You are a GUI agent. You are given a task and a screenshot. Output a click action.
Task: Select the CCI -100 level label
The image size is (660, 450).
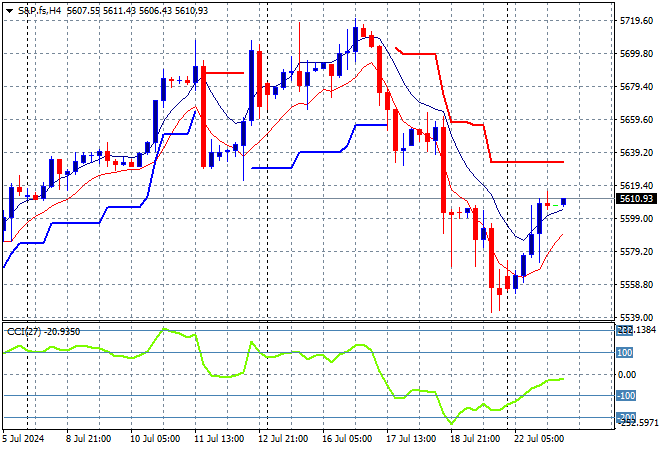626,396
